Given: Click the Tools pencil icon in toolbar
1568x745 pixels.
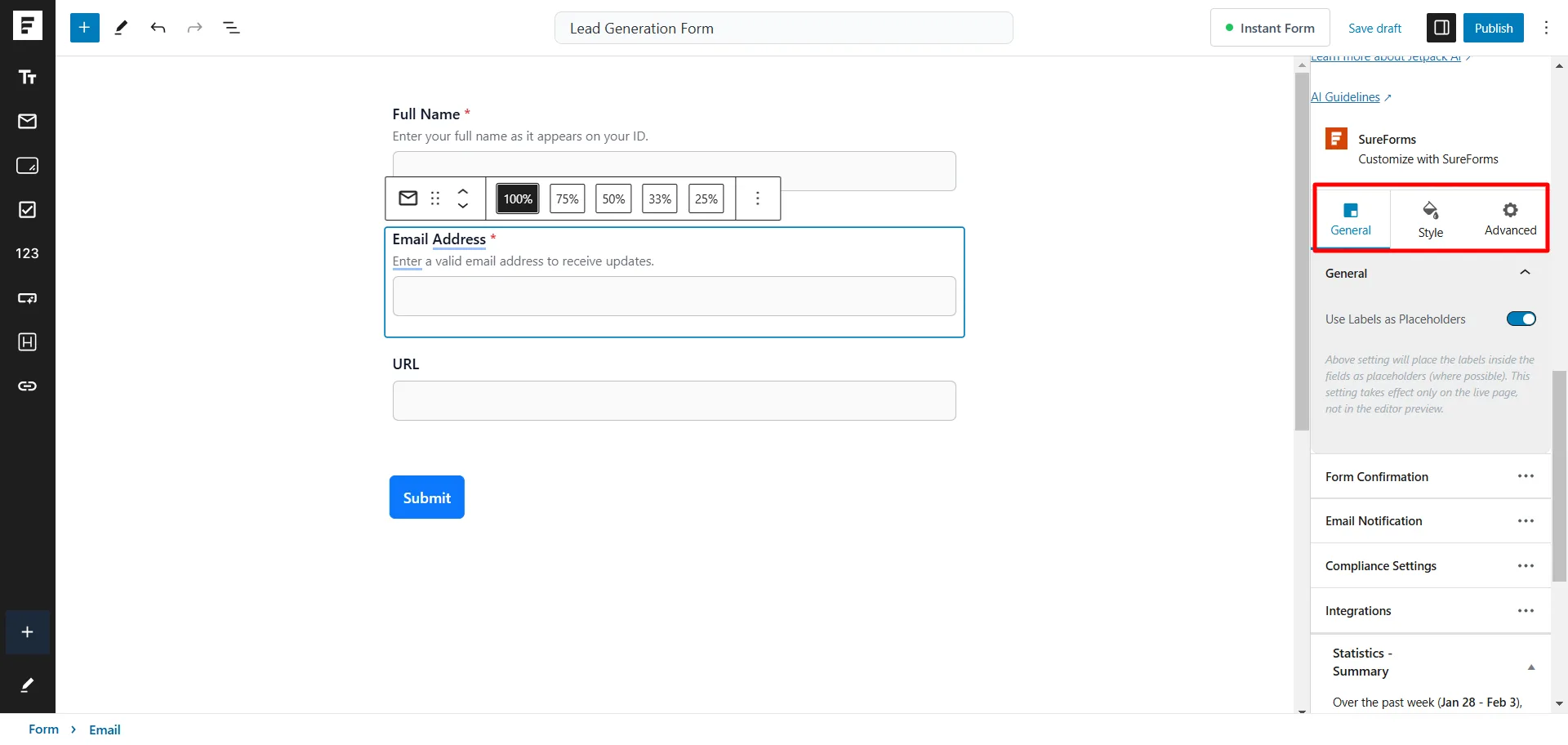Looking at the screenshot, I should 120,27.
